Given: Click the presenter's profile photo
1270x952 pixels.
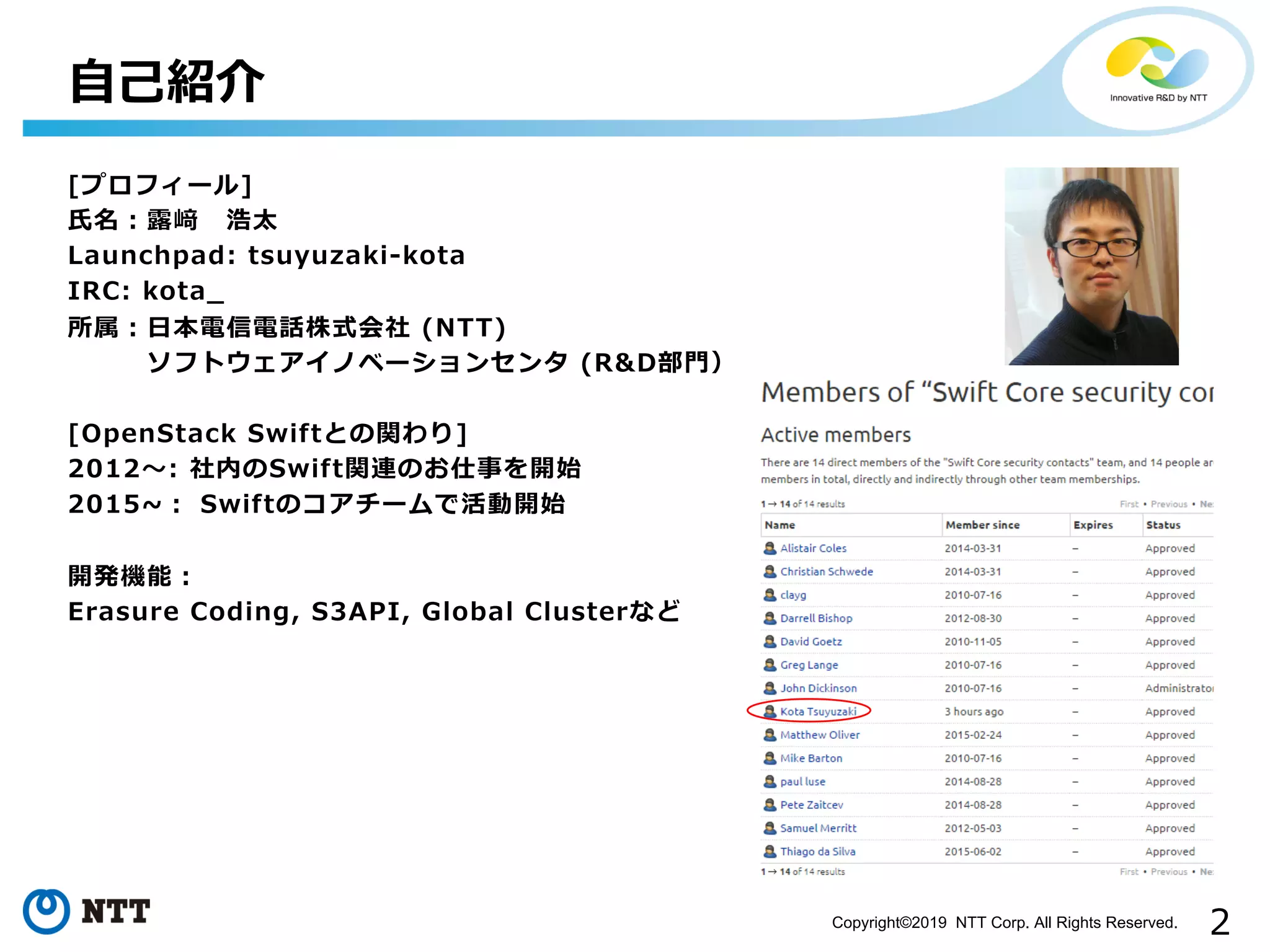Looking at the screenshot, I should point(1091,266).
